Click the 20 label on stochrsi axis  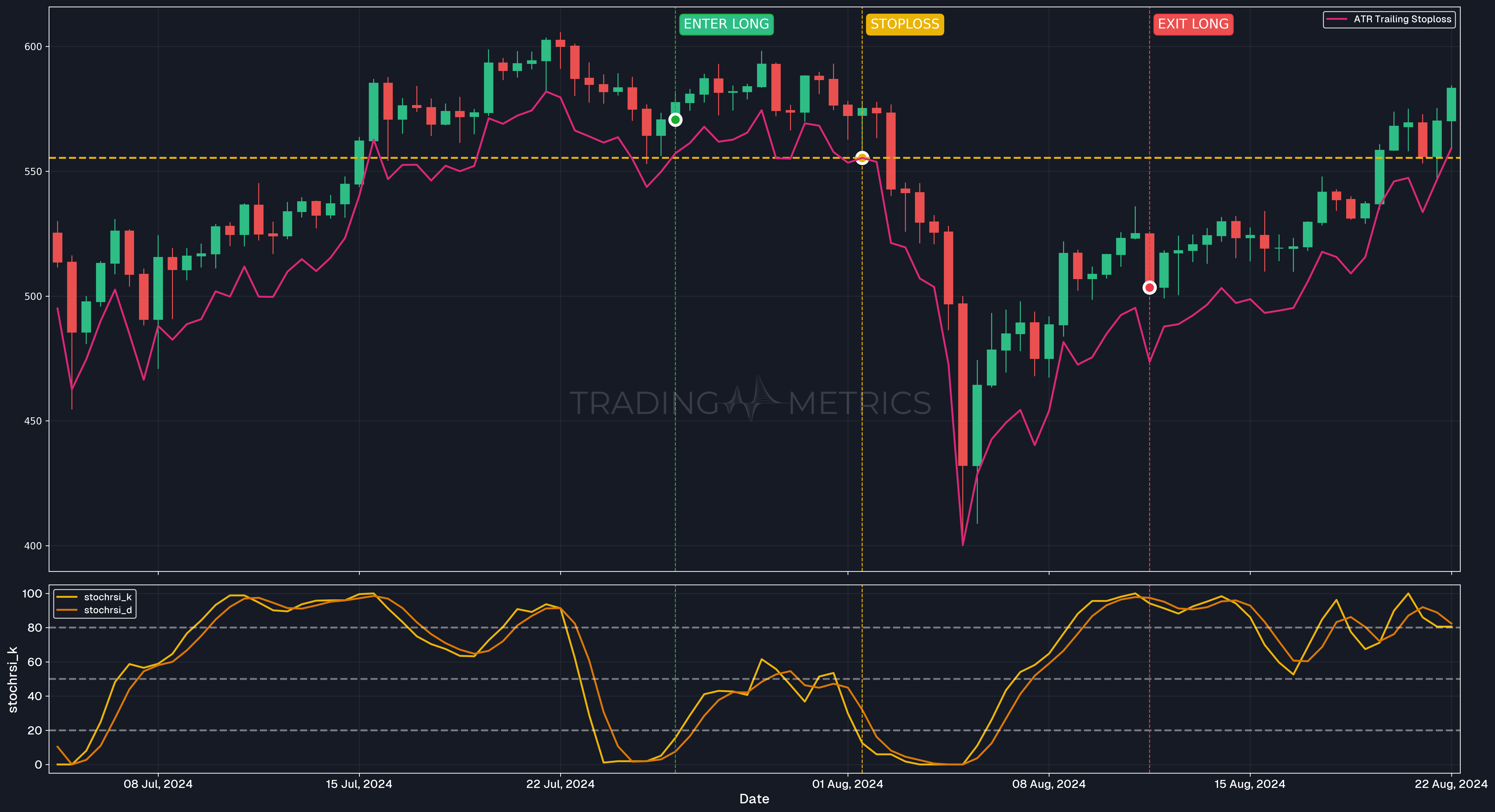(35, 730)
